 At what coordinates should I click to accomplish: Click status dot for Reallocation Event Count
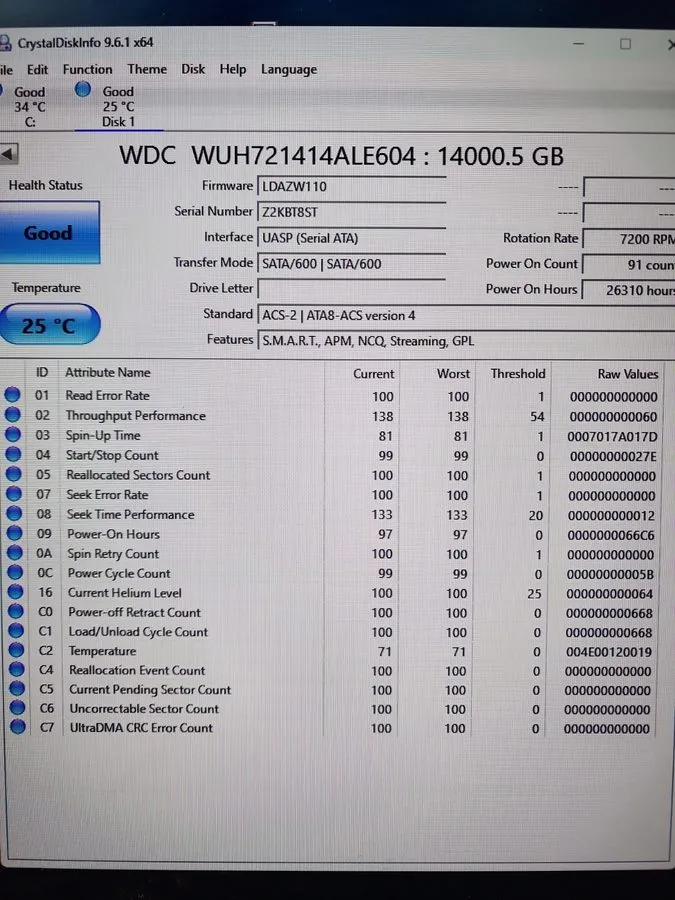[x=17, y=669]
